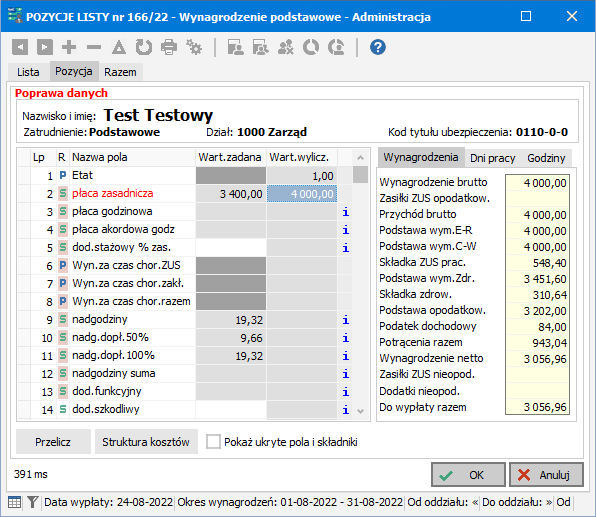The image size is (596, 517).
Task: Open settings gears toolbar icon
Action: coord(194,48)
